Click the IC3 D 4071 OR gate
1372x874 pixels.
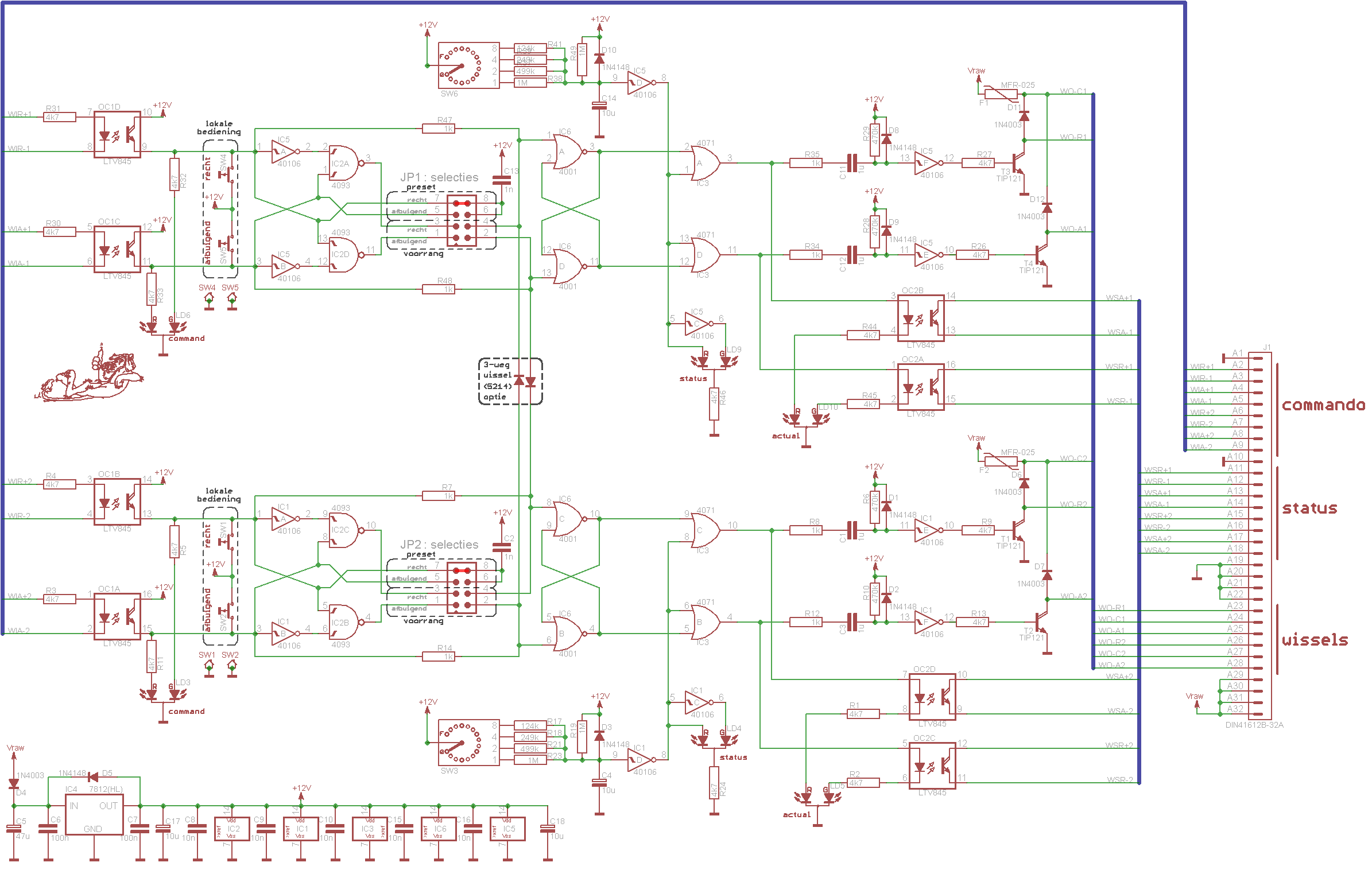point(706,255)
